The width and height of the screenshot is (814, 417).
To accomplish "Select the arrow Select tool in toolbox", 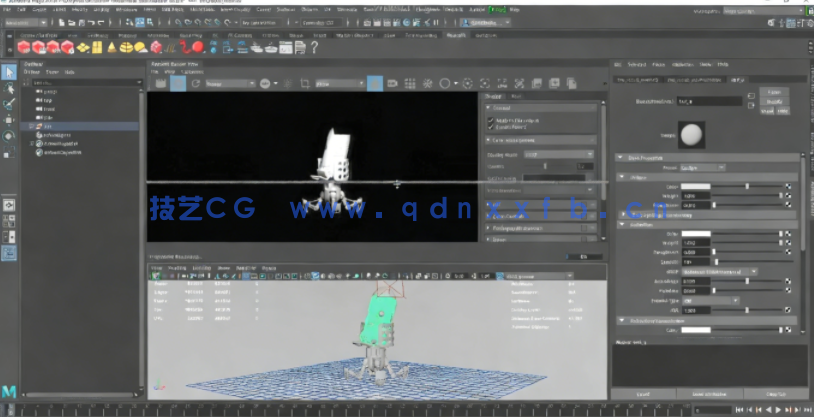I will pos(8,71).
